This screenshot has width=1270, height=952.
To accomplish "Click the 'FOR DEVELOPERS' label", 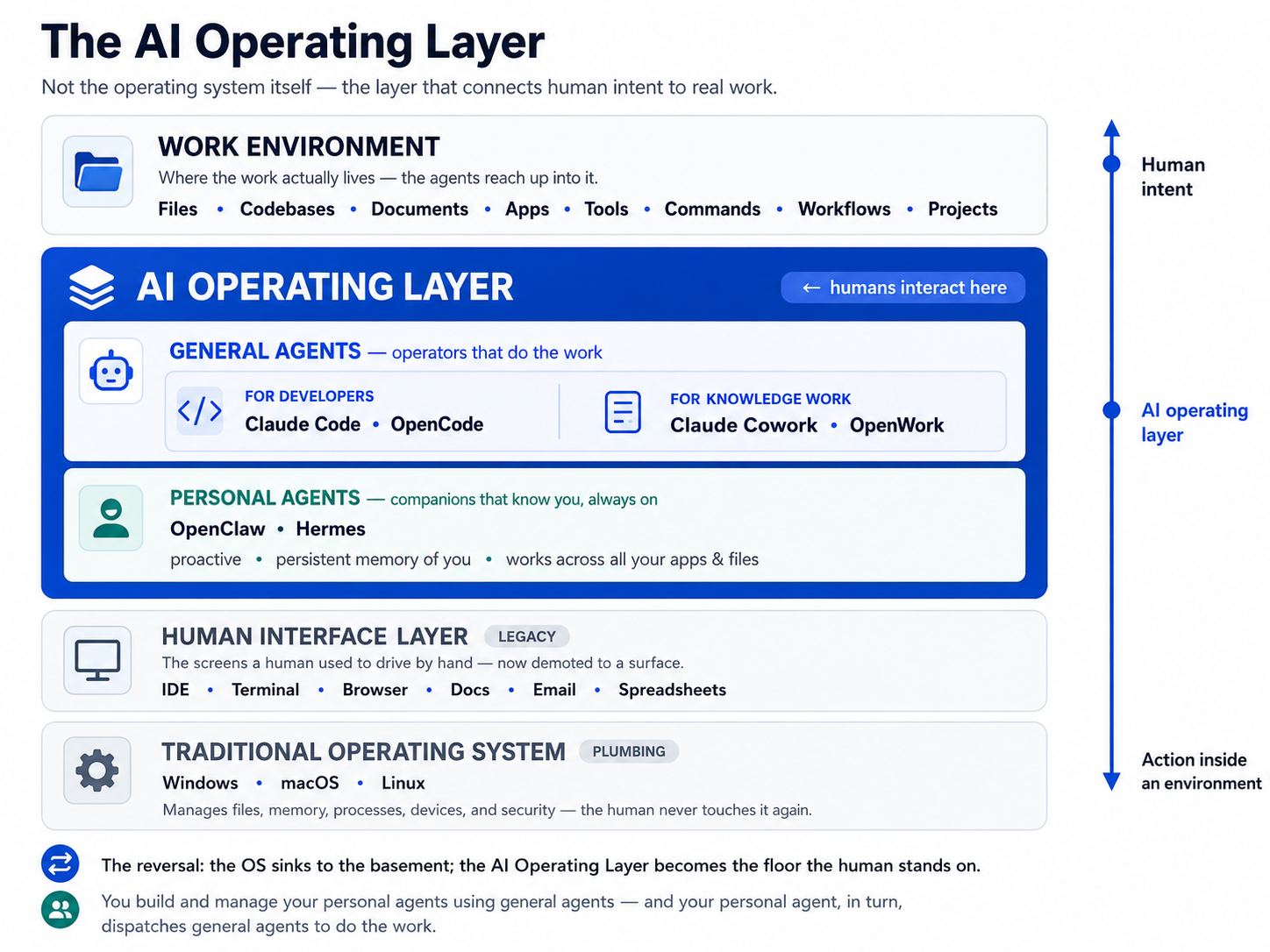I will [310, 396].
